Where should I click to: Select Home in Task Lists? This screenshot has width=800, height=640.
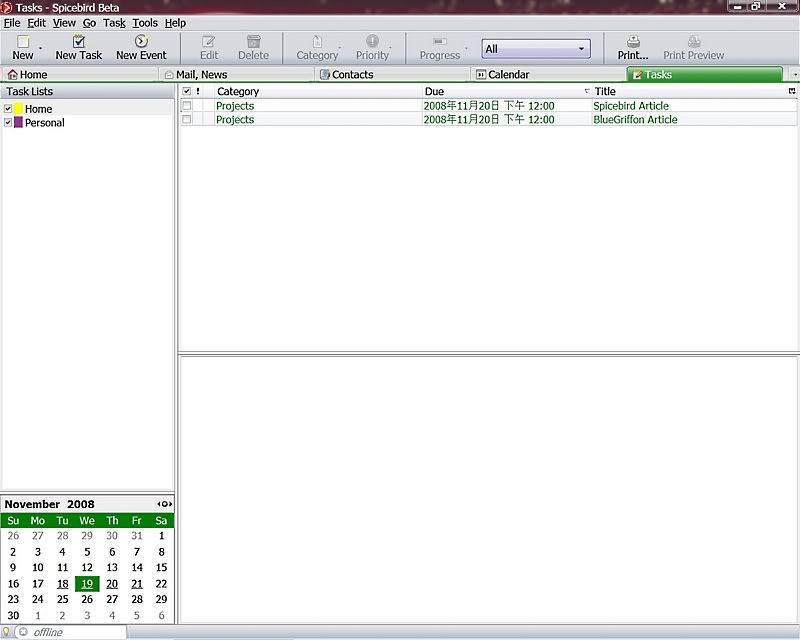pos(38,109)
